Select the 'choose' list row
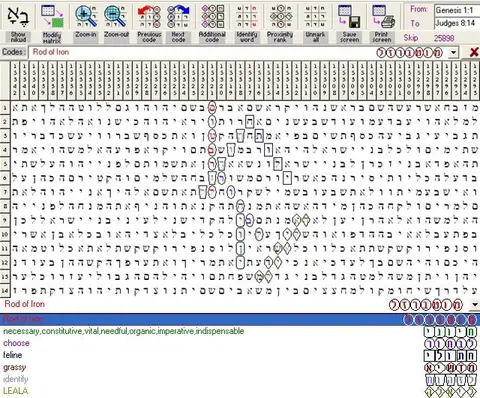Screen dimensions: 480x398 (240, 343)
